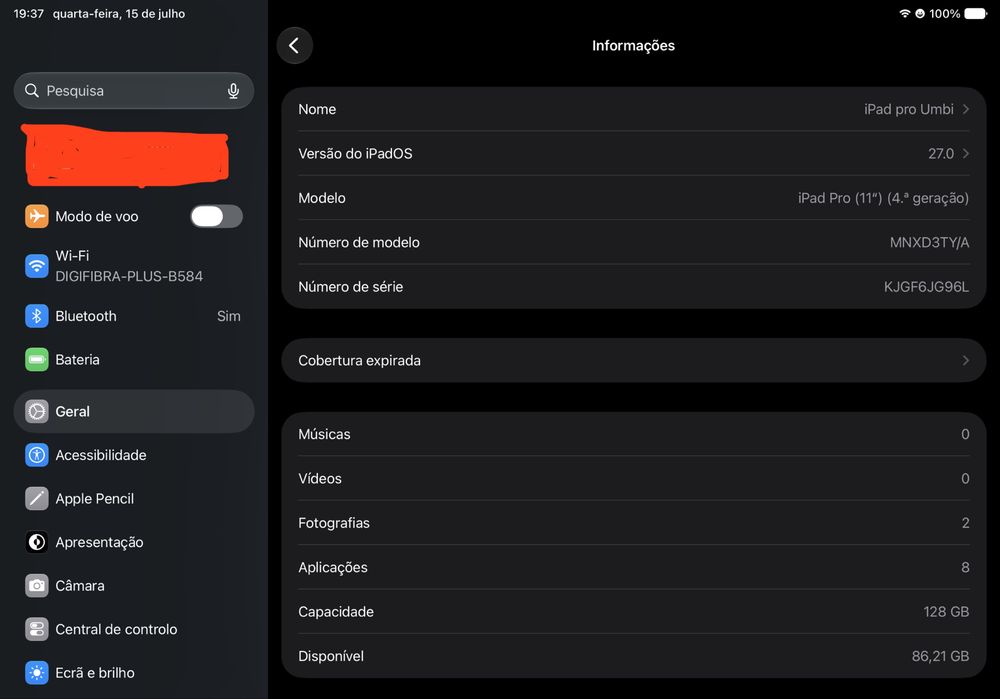
Task: Tap the Câmara icon
Action: (36, 585)
